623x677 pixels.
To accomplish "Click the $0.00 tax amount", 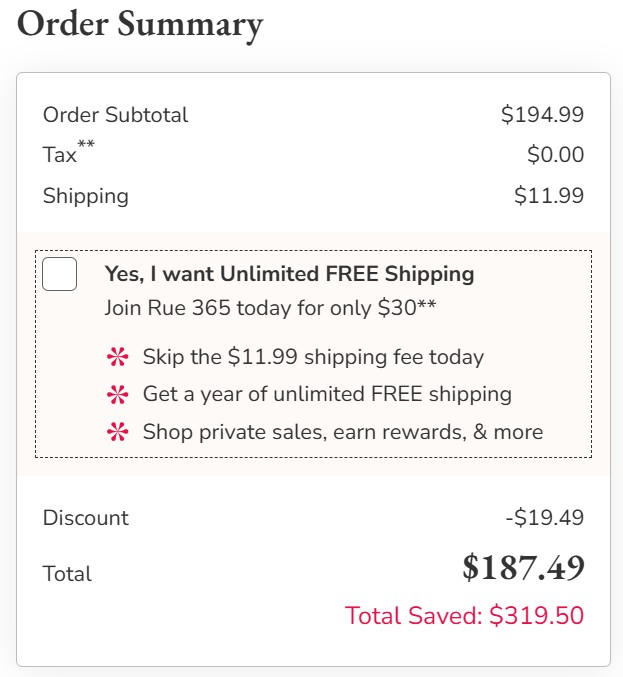I will [x=555, y=155].
